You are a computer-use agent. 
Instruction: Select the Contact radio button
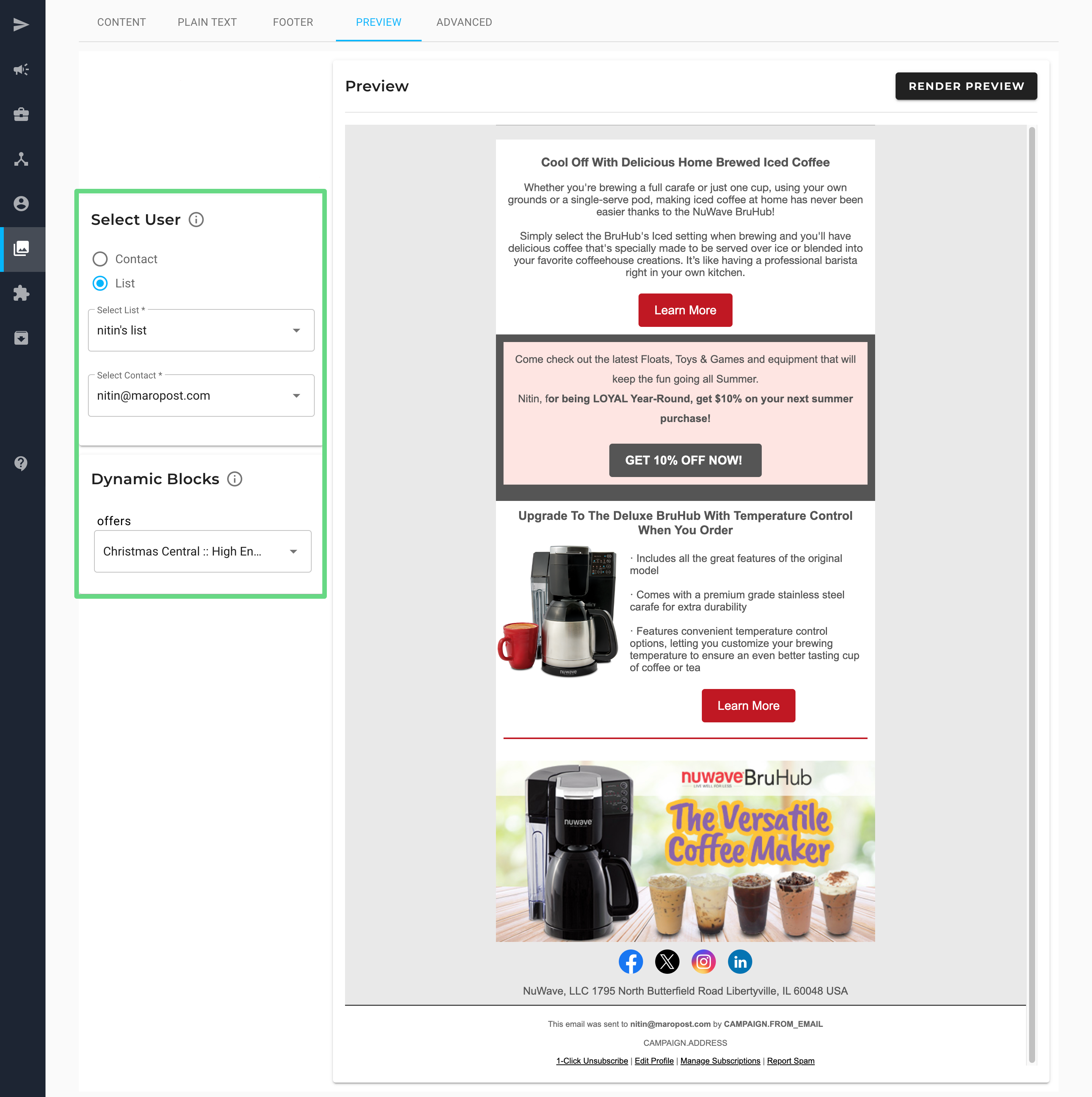click(x=100, y=259)
